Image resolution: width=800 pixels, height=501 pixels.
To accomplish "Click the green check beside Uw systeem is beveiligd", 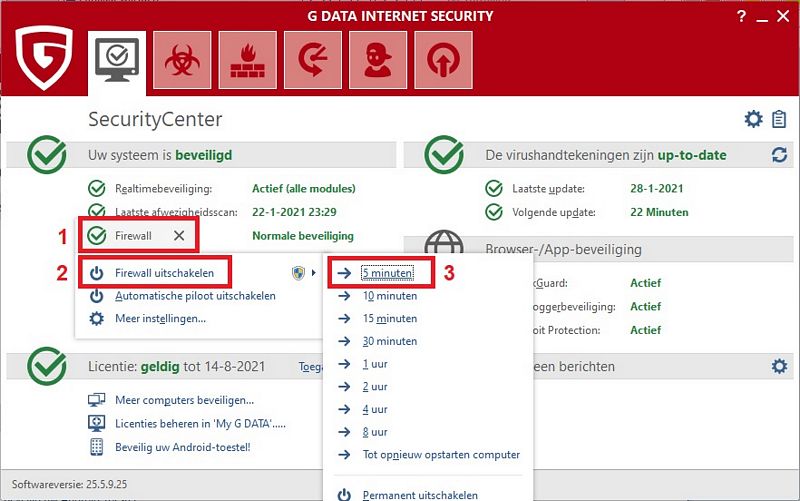I will tap(47, 155).
